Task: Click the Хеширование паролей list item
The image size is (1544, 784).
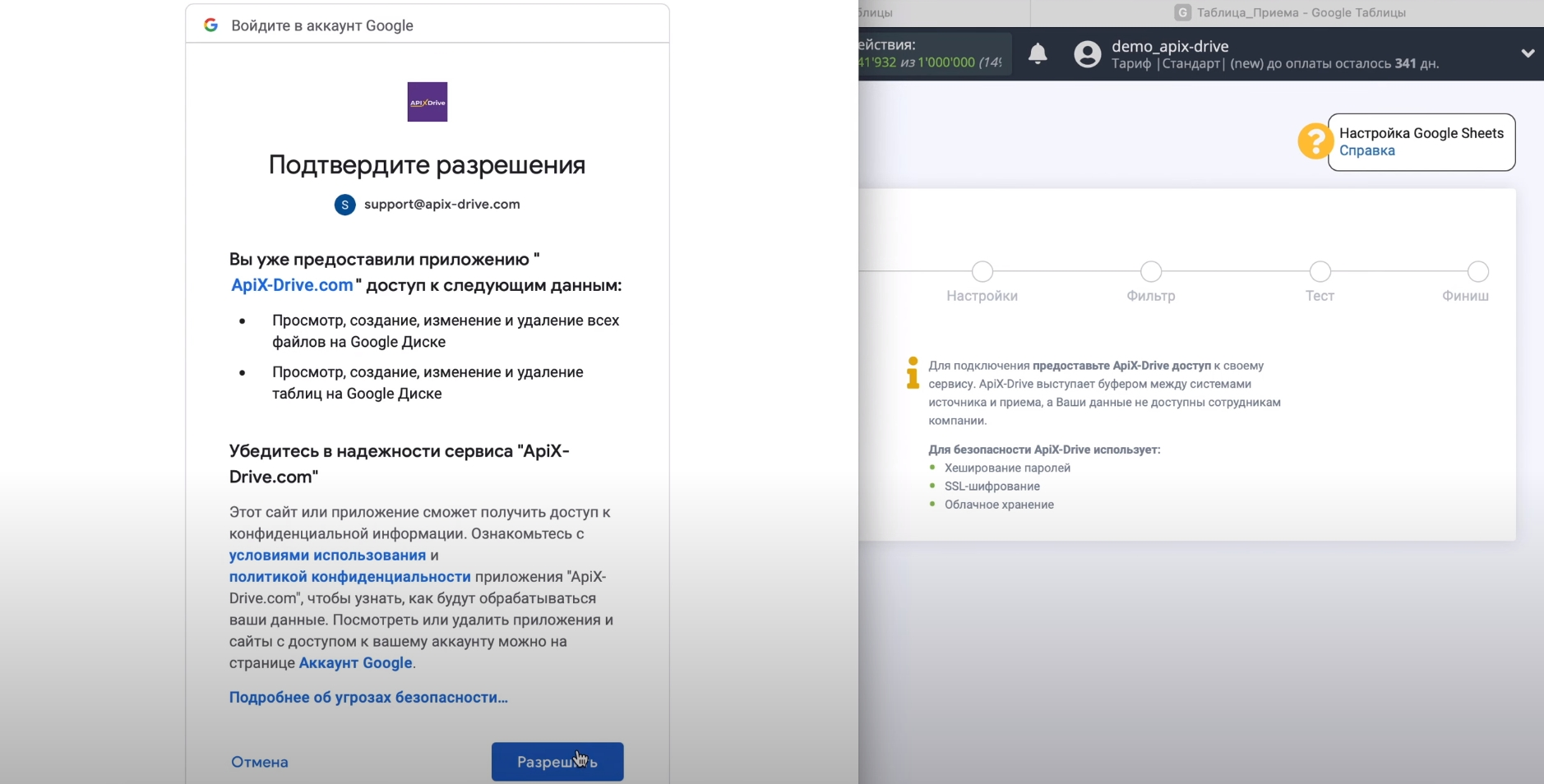Action: pos(1007,468)
